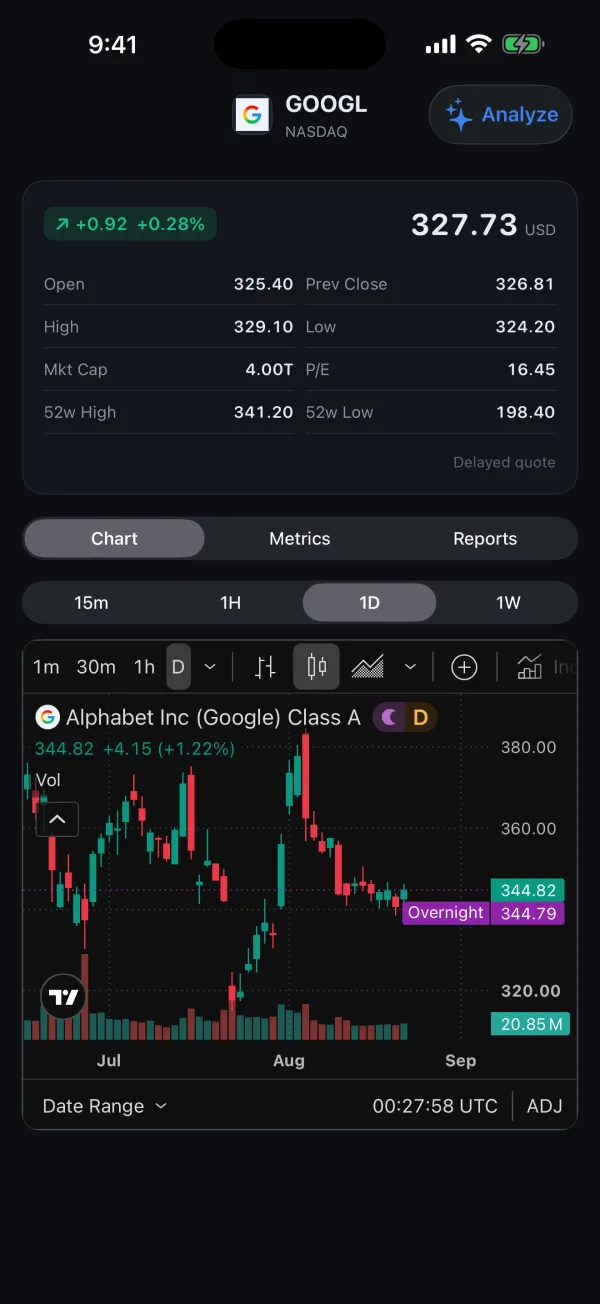Select the area chart style icon
Image resolution: width=600 pixels, height=1304 pixels.
(368, 667)
